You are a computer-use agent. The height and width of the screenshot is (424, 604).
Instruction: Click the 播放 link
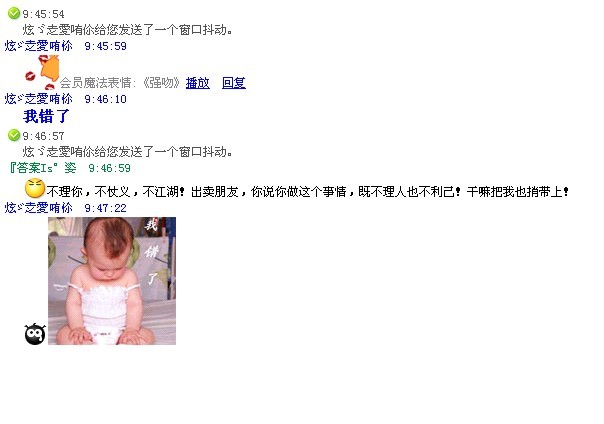[198, 83]
